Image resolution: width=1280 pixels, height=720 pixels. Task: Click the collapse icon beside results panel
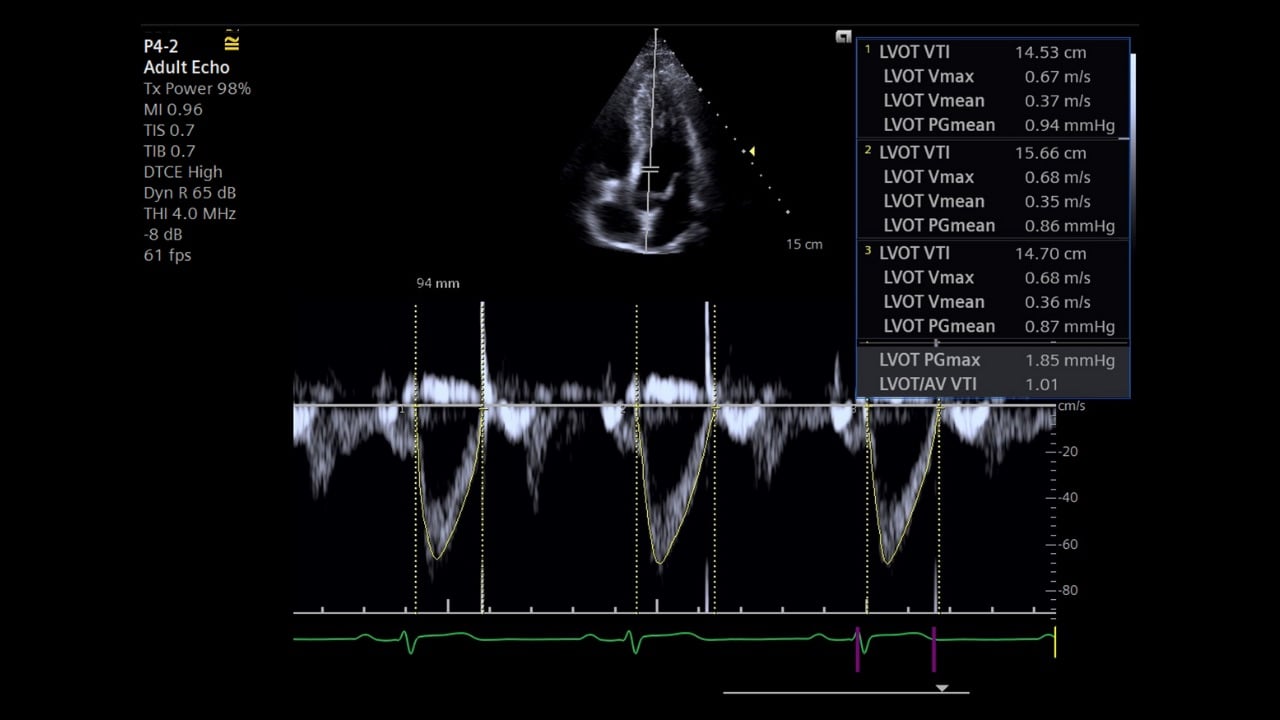[x=843, y=37]
